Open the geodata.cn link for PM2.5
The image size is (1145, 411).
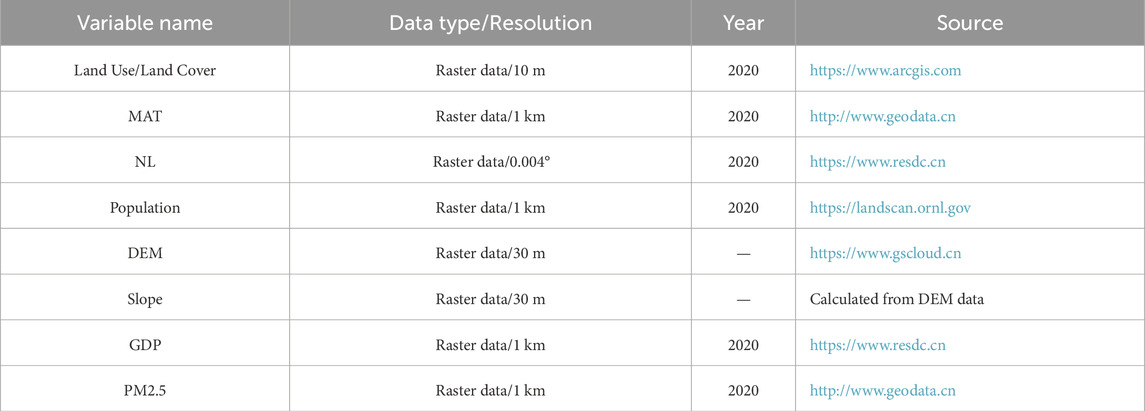[x=882, y=391]
